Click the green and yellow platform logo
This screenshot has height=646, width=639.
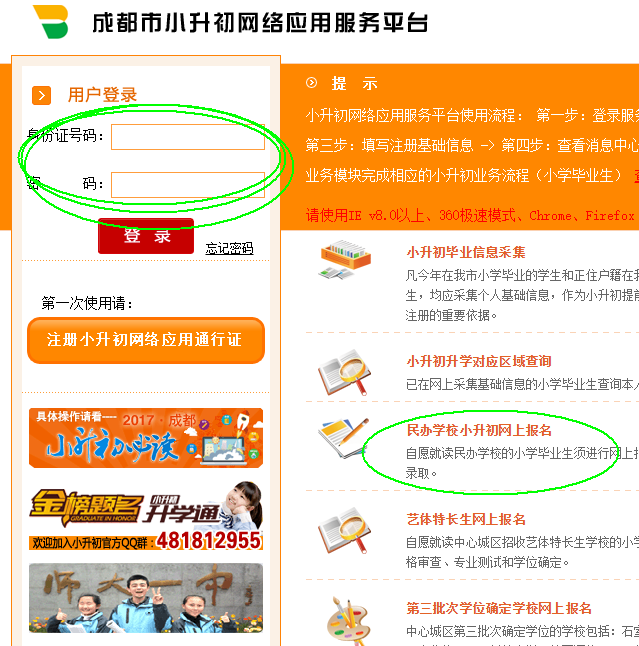[51, 22]
